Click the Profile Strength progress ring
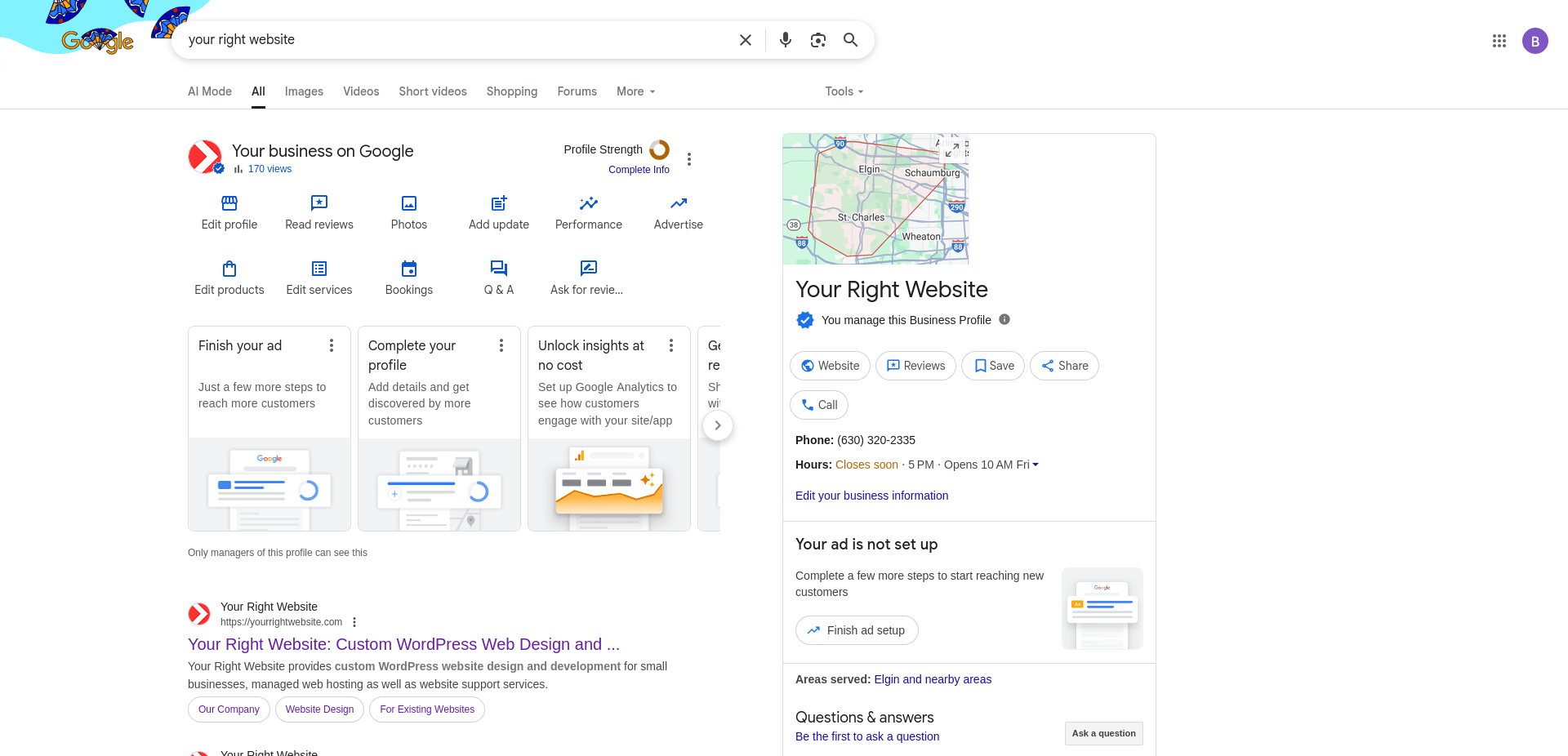The width and height of the screenshot is (1568, 756). (659, 149)
